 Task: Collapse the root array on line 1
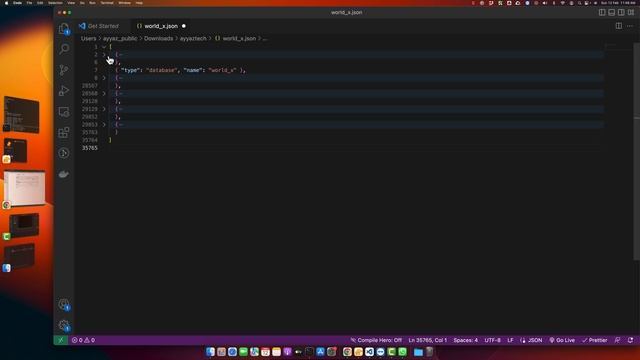coord(104,47)
